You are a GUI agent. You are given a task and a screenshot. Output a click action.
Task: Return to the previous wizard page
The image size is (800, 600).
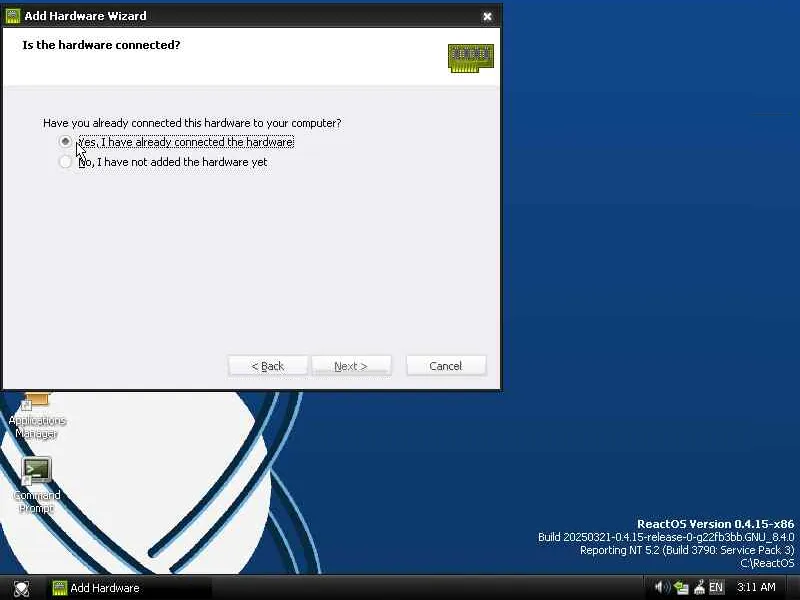268,366
